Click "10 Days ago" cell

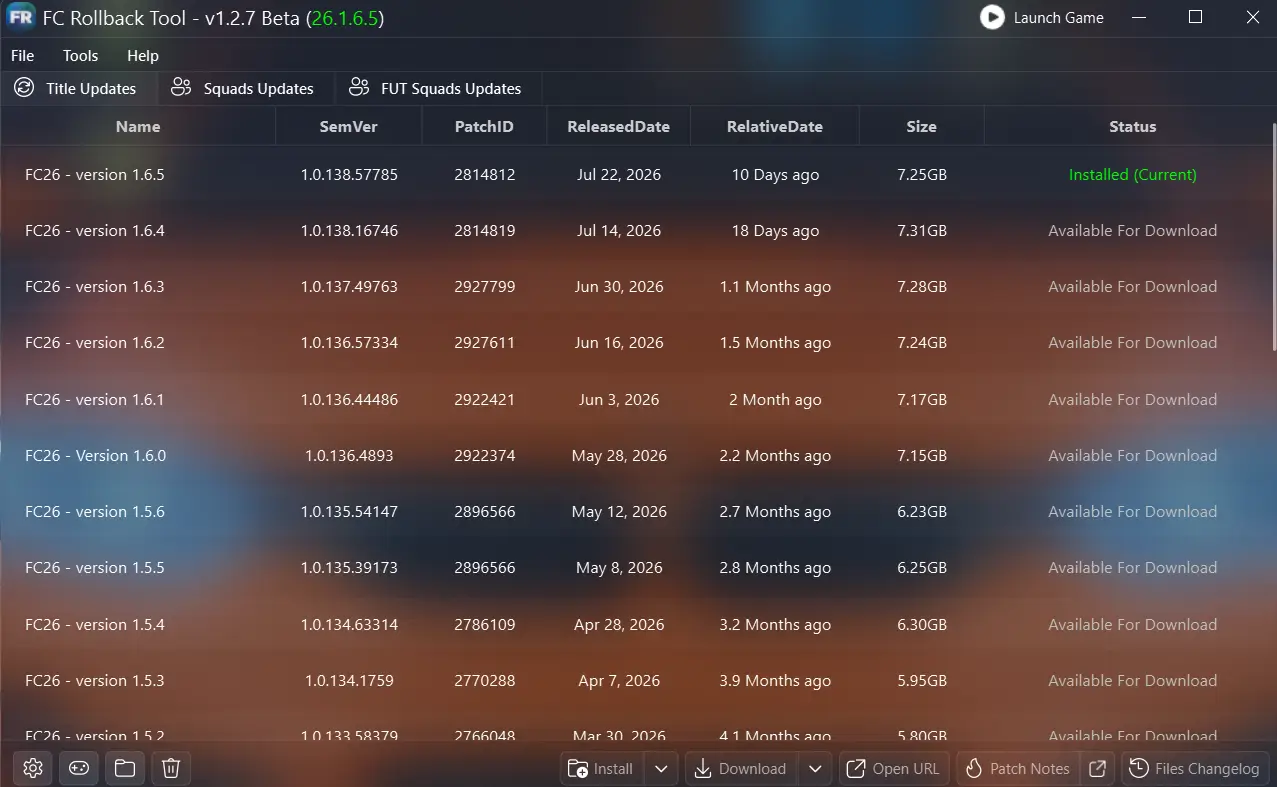point(775,174)
